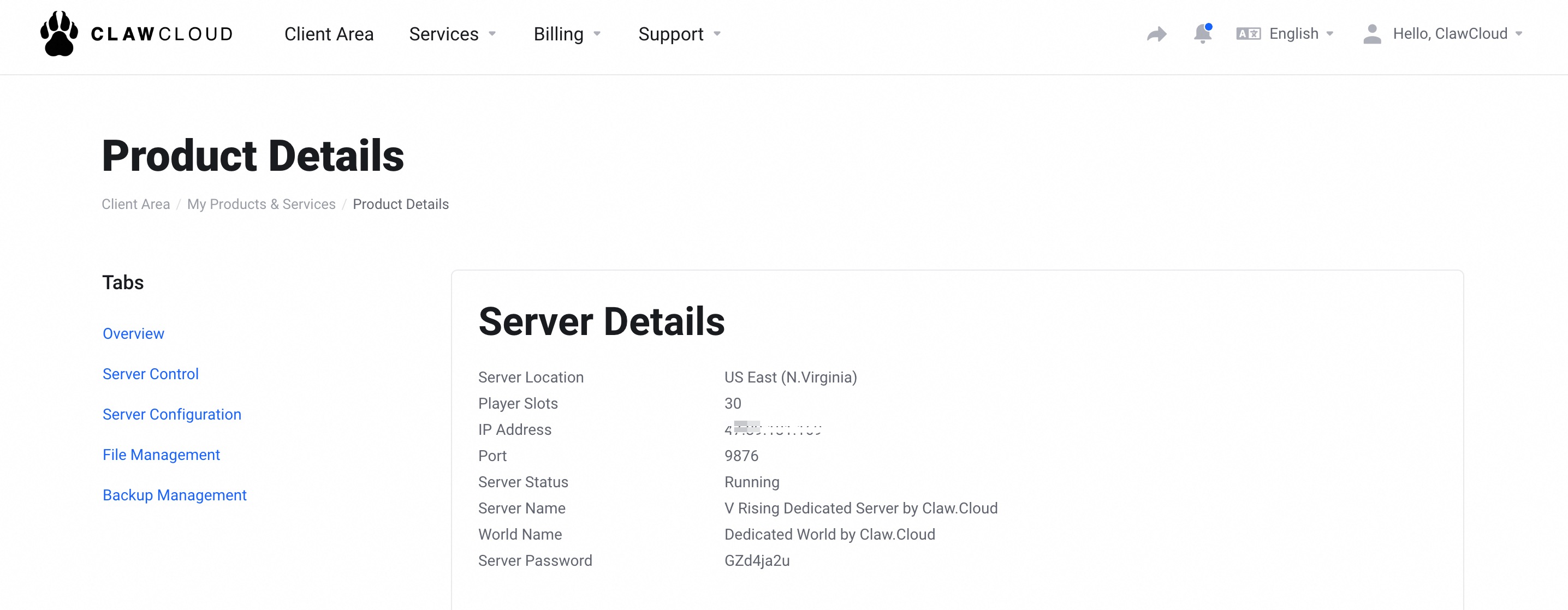Viewport: 1568px width, 610px height.
Task: Open the Hello, ClawCloud account menu
Action: [x=1456, y=34]
